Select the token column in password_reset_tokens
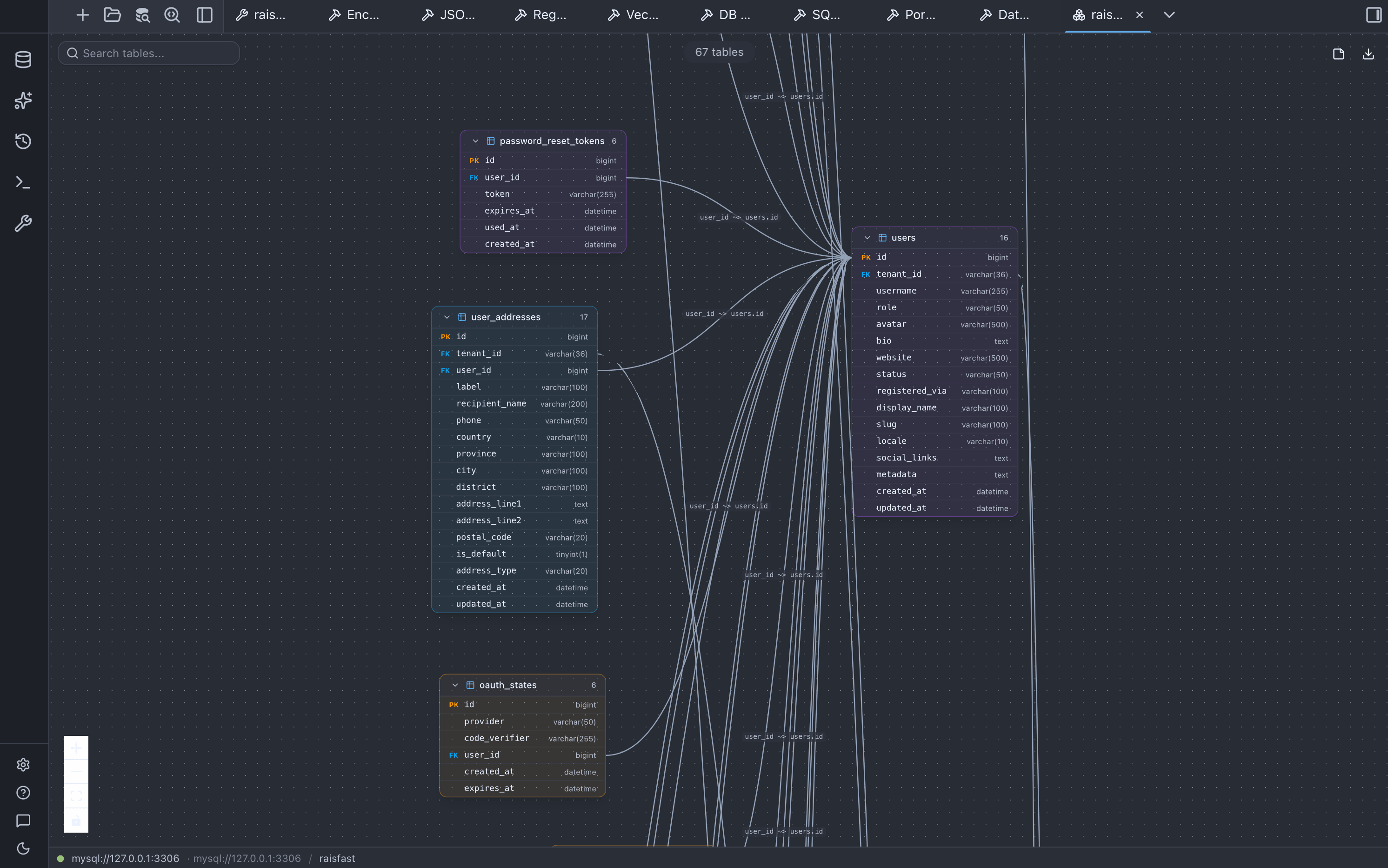The width and height of the screenshot is (1388, 868). [x=543, y=194]
